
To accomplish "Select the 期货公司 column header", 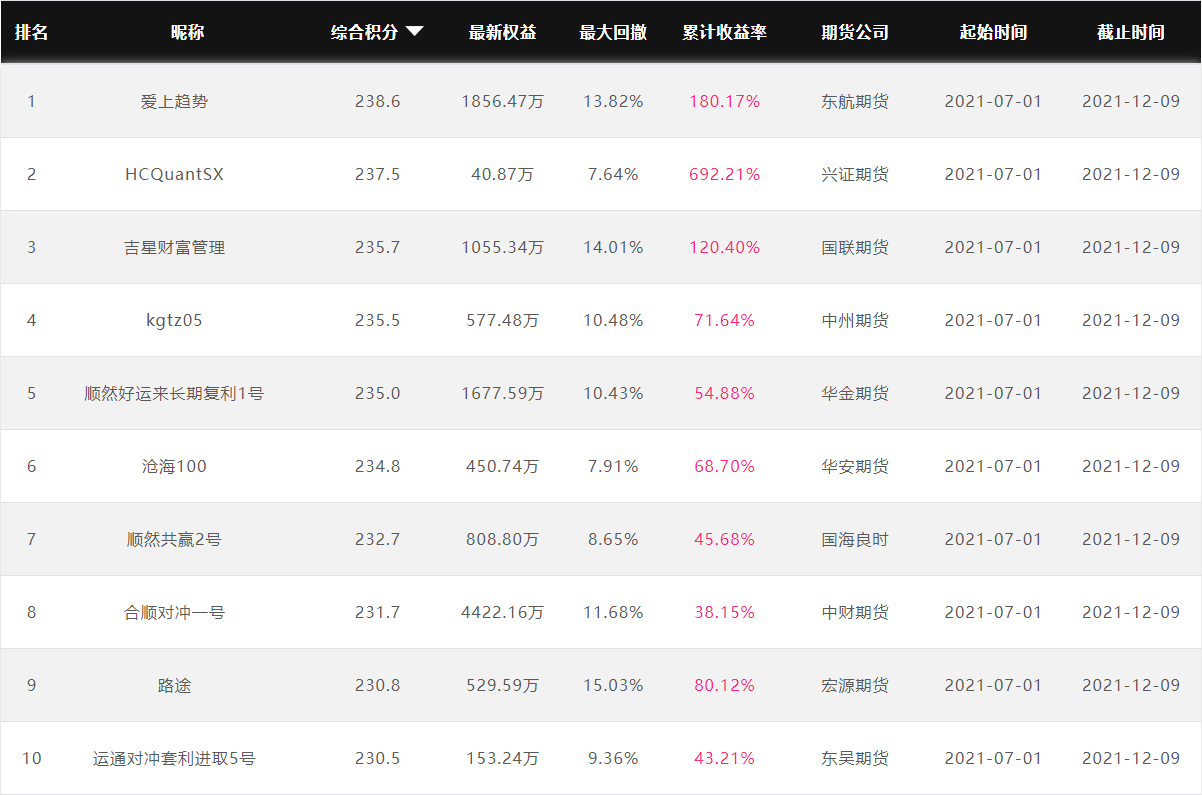I will click(855, 32).
